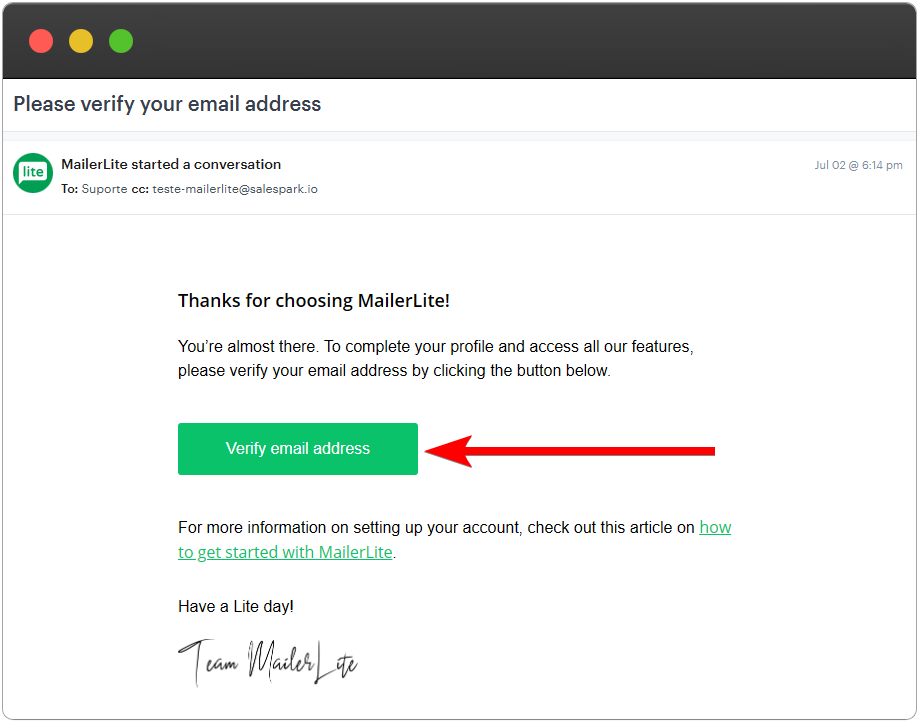
Task: Click the For more information sentence
Action: 436,527
